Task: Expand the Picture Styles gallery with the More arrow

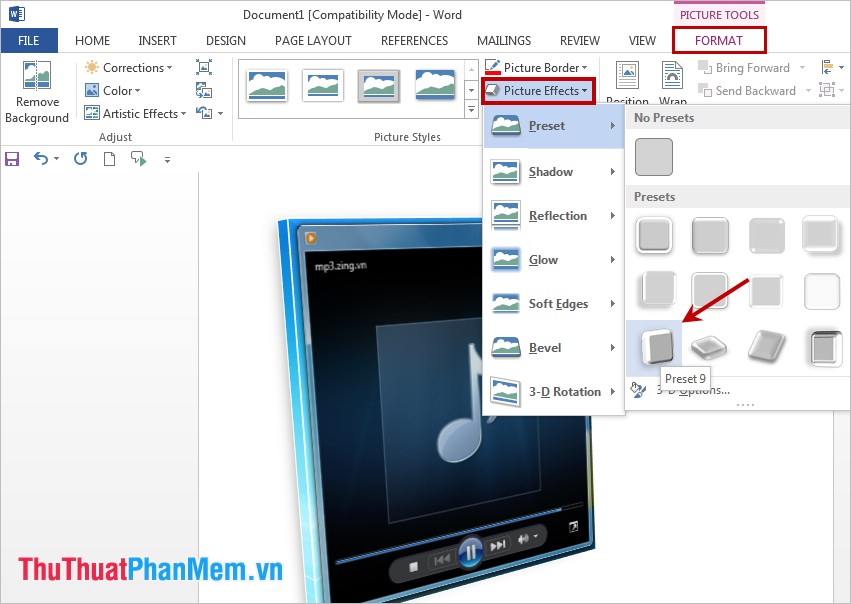Action: (470, 110)
